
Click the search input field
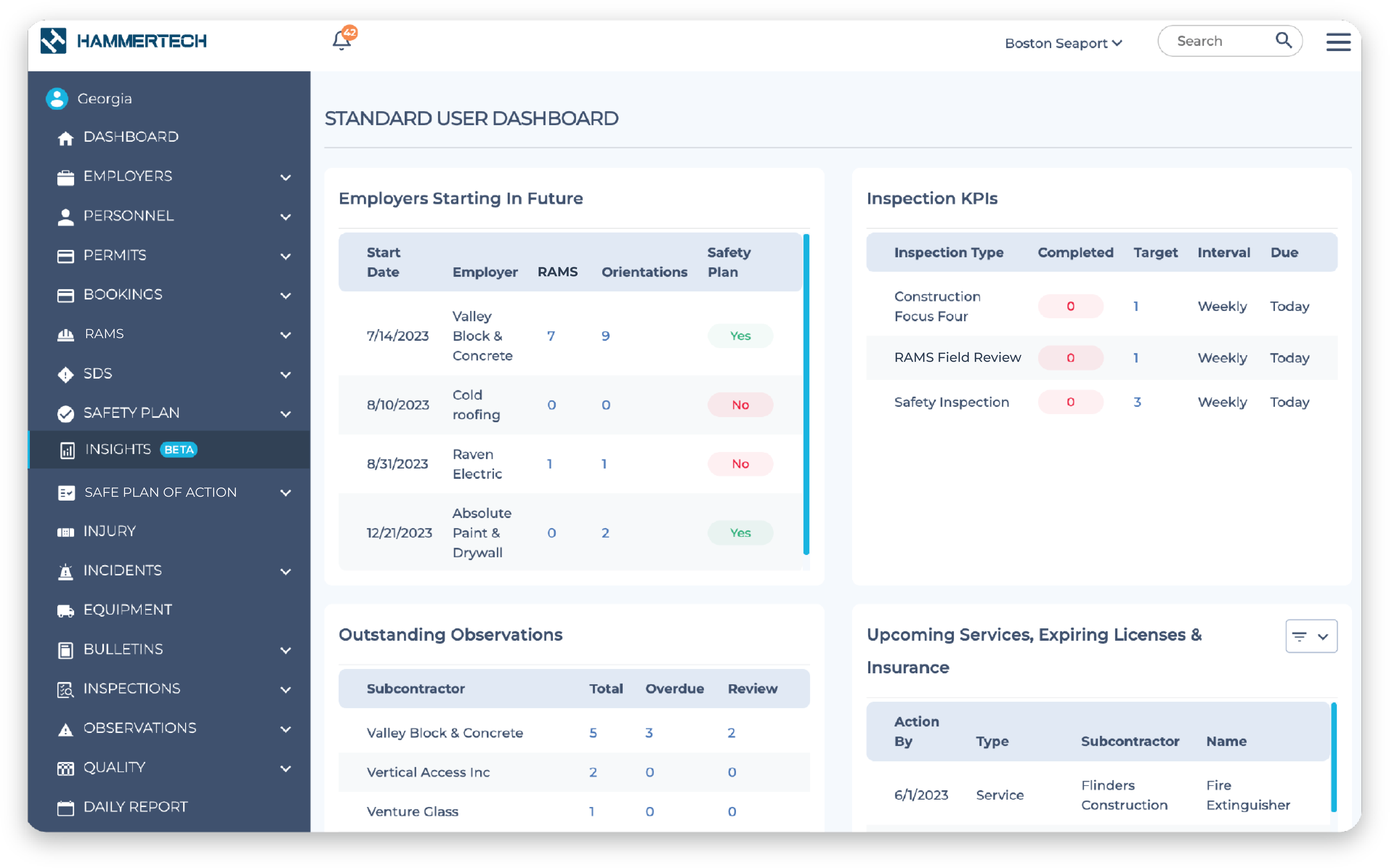1224,42
